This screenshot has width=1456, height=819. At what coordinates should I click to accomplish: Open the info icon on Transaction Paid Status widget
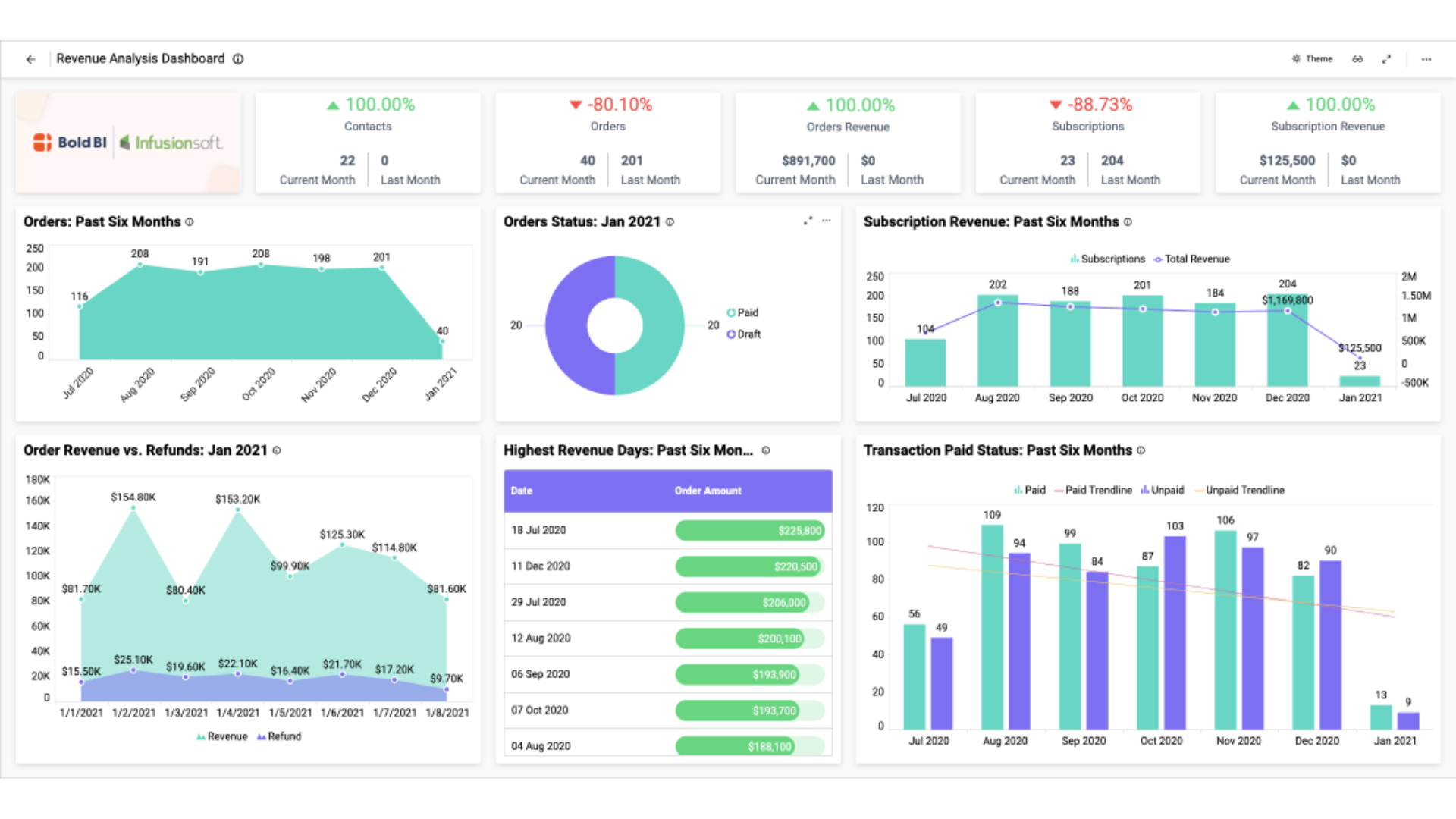pos(1141,450)
